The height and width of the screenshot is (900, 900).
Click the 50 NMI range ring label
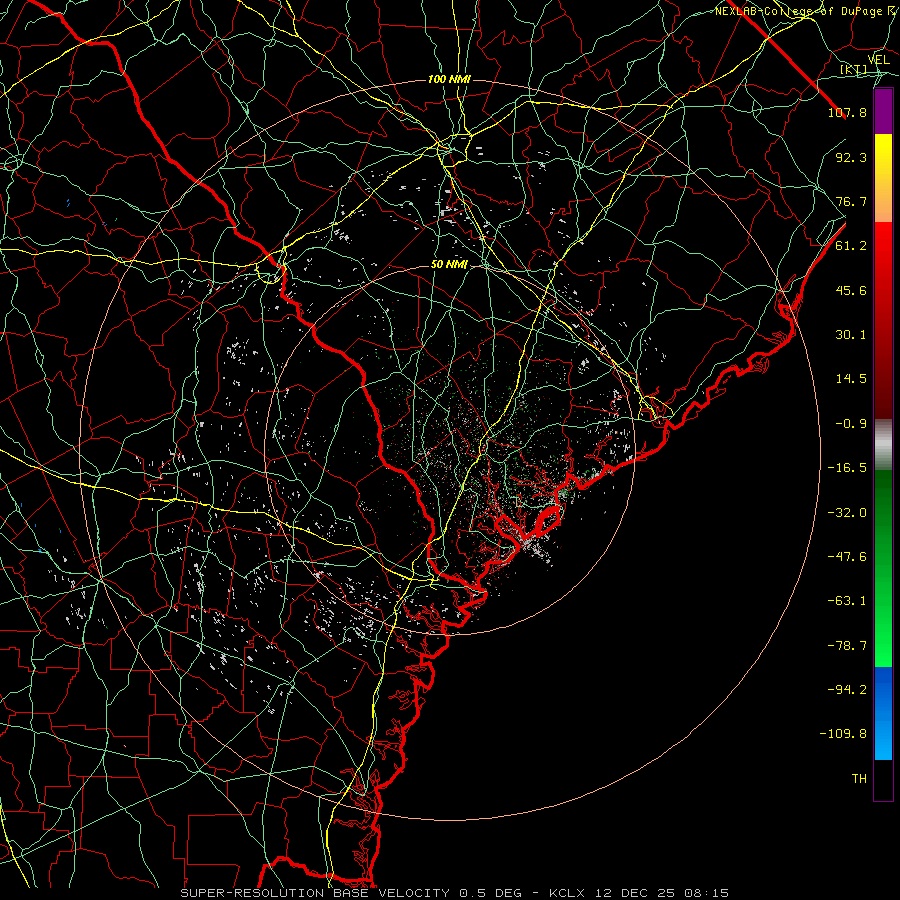point(449,265)
